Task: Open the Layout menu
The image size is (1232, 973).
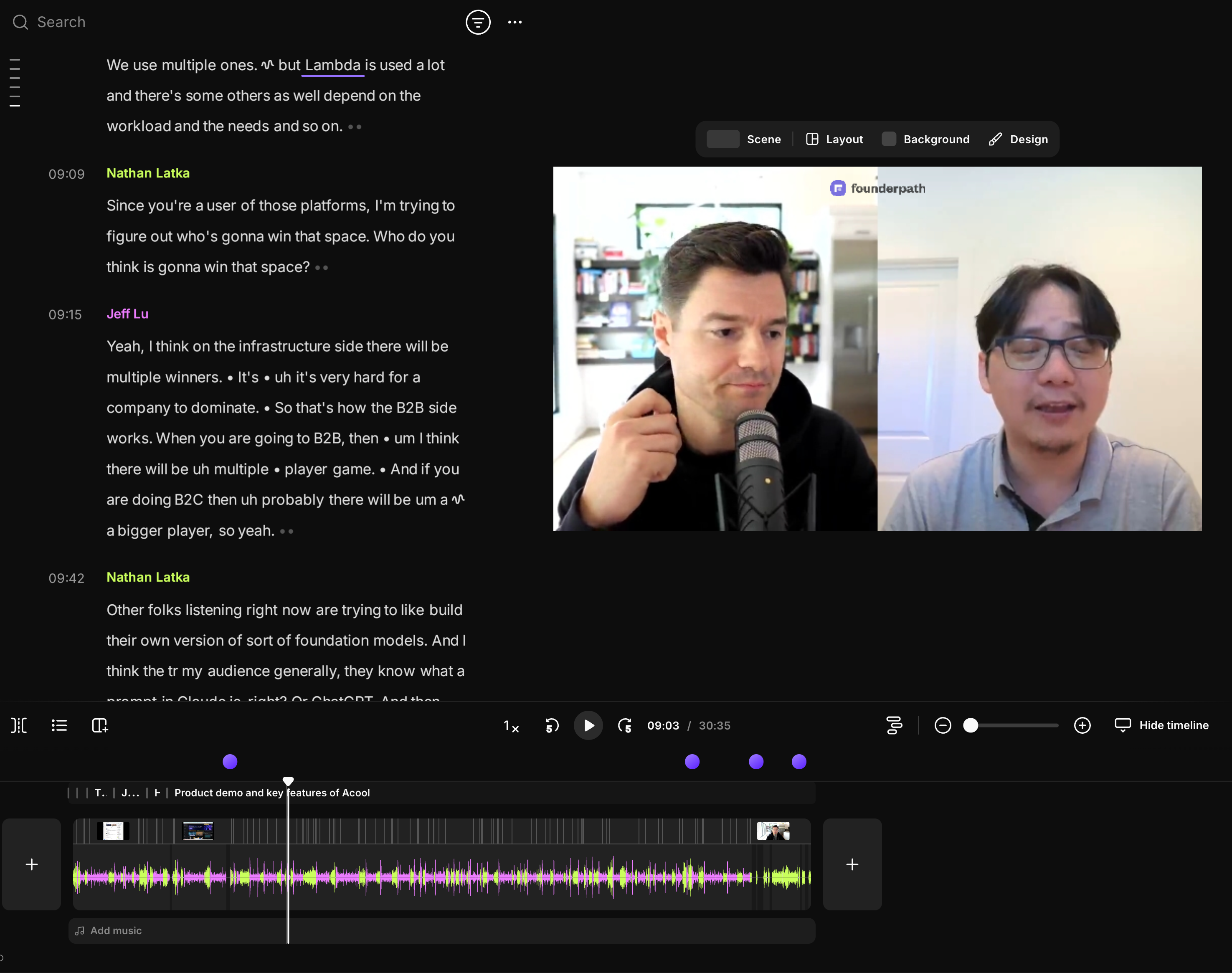Action: tap(834, 139)
